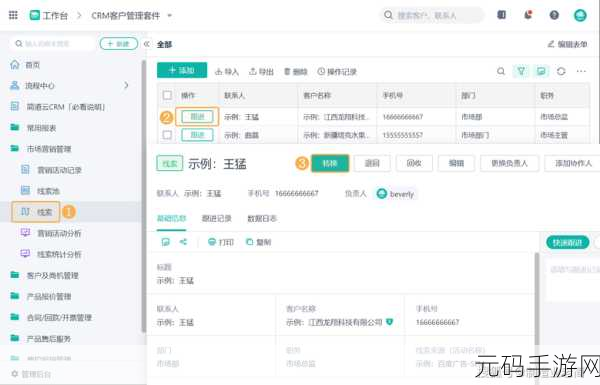Open the contacts book icon in header
The width and height of the screenshot is (600, 385).
click(x=501, y=15)
